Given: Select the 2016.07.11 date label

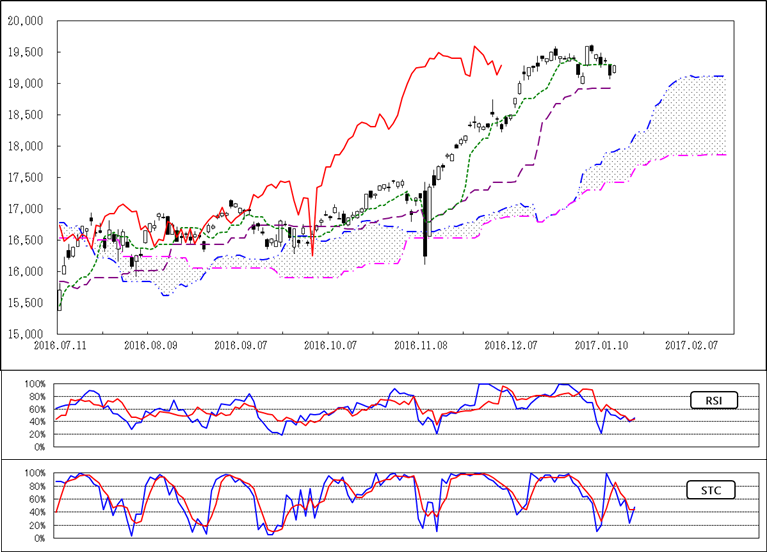Looking at the screenshot, I should pyautogui.click(x=57, y=343).
